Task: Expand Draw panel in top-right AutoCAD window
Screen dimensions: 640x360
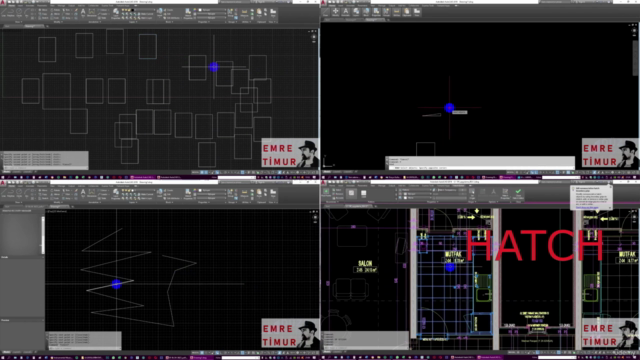Action: coord(325,12)
